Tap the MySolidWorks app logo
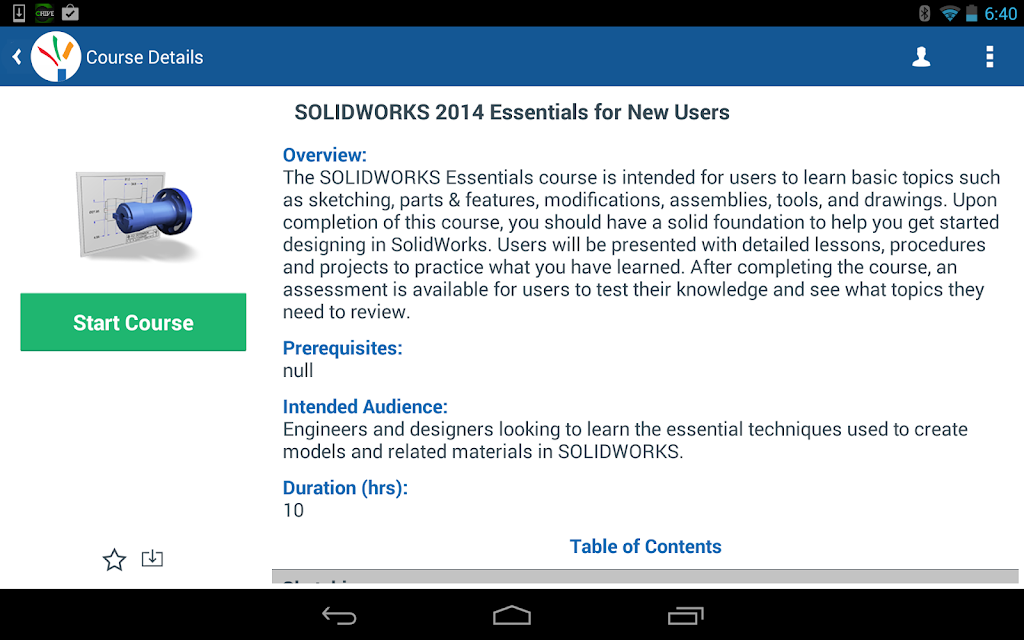The image size is (1024, 640). click(56, 57)
